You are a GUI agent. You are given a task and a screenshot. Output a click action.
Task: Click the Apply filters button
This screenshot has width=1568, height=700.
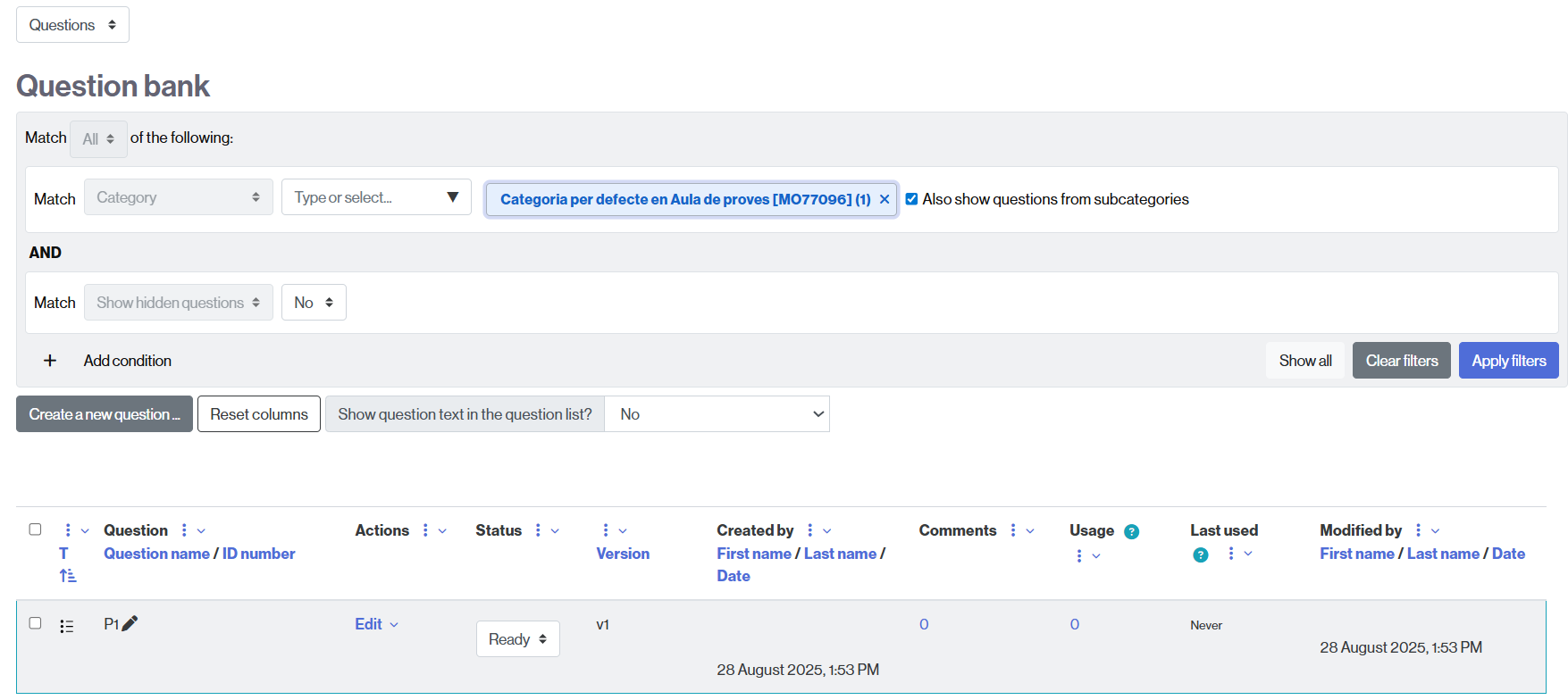pos(1509,361)
